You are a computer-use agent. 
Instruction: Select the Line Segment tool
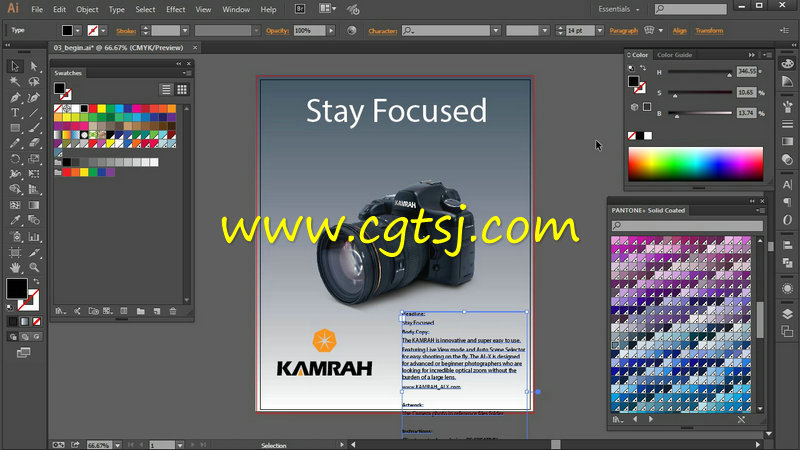pyautogui.click(x=34, y=113)
